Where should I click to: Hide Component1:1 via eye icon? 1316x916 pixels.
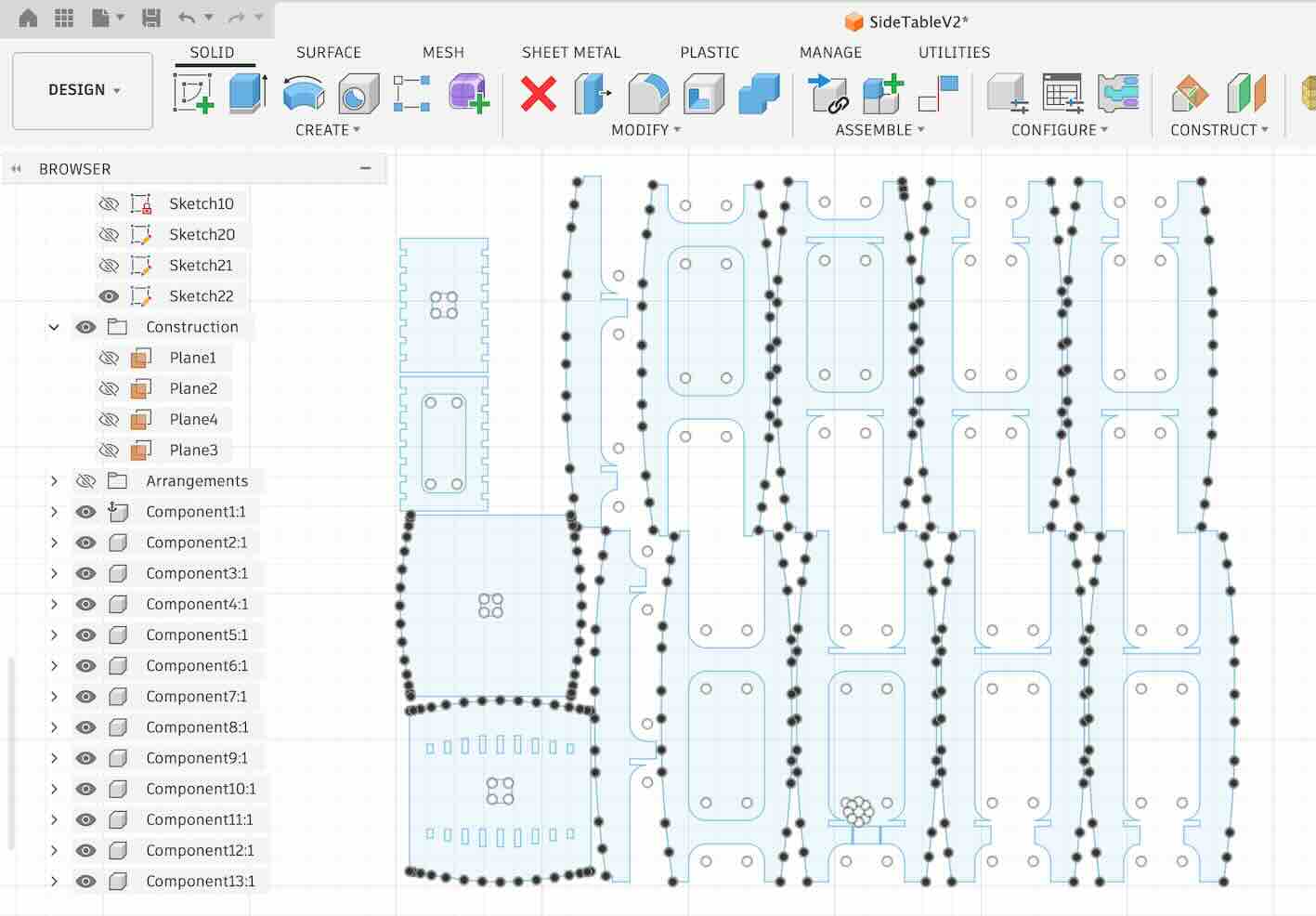coord(85,512)
